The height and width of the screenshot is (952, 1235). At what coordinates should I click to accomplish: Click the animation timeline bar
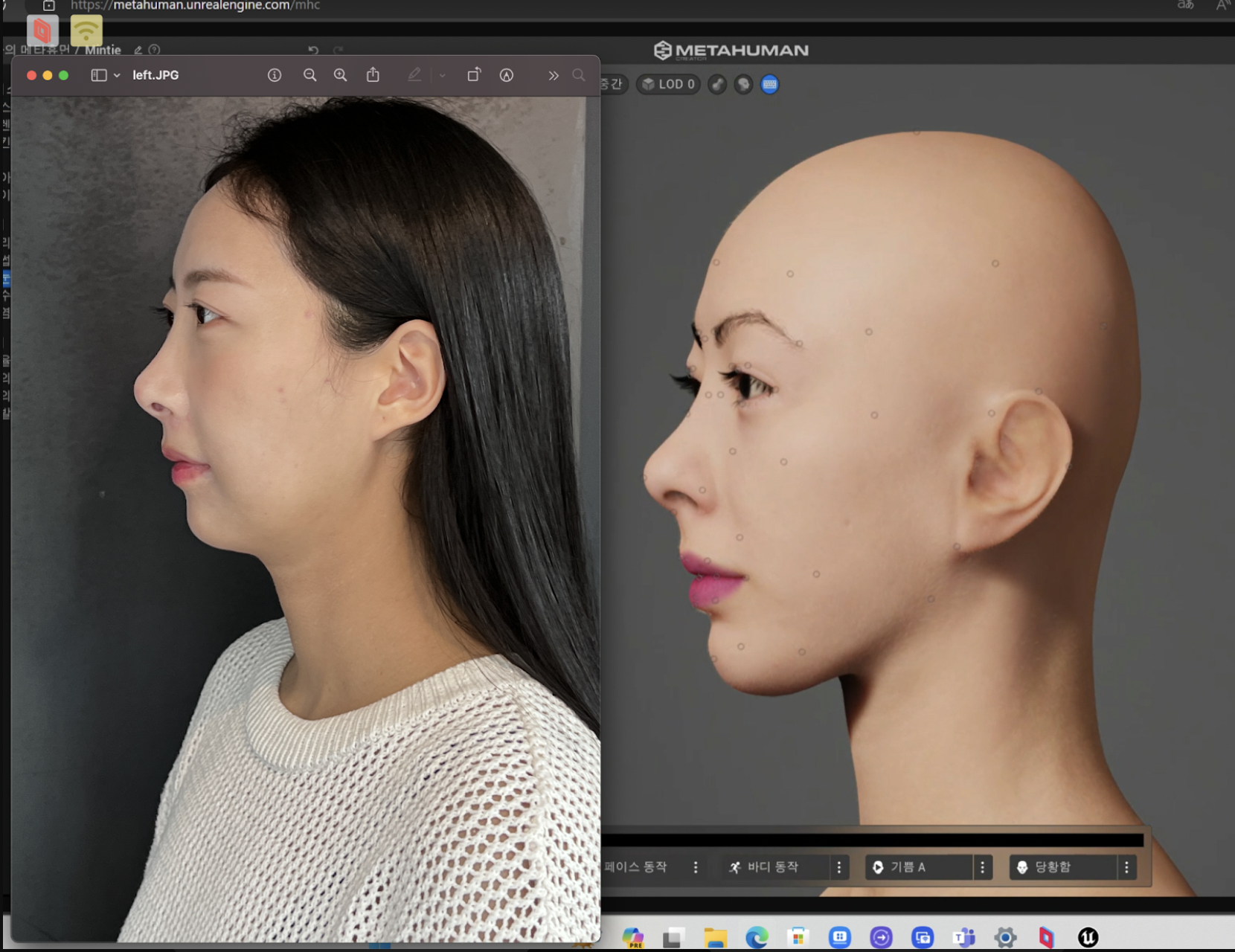872,840
